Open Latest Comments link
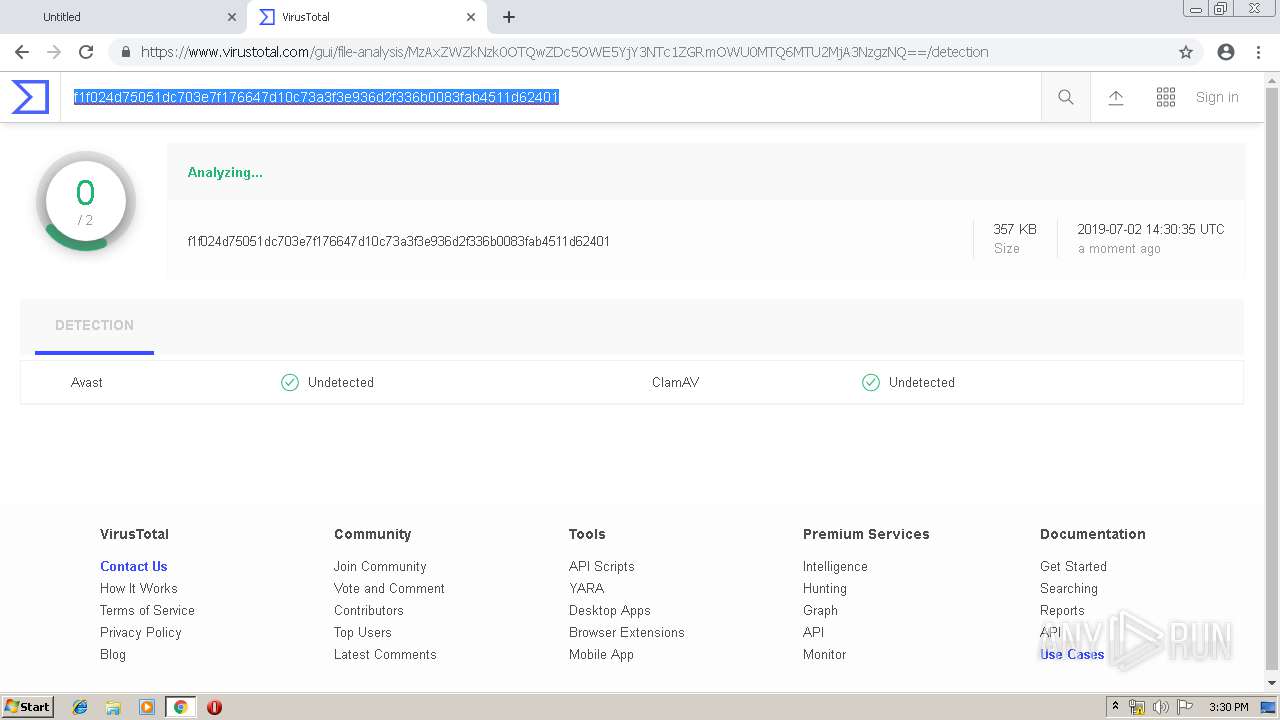 coord(385,654)
